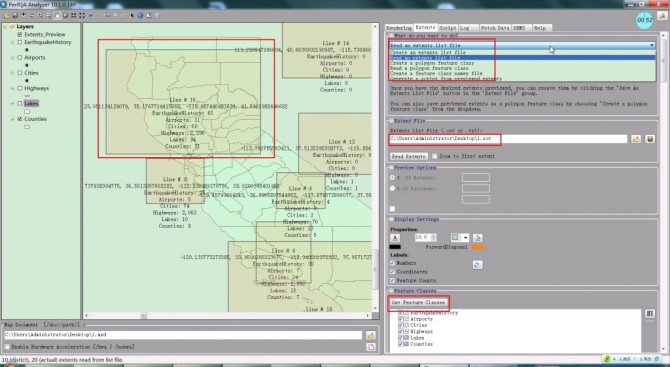Click the label size stepper arrows
This screenshot has height=367, width=670.
click(434, 237)
